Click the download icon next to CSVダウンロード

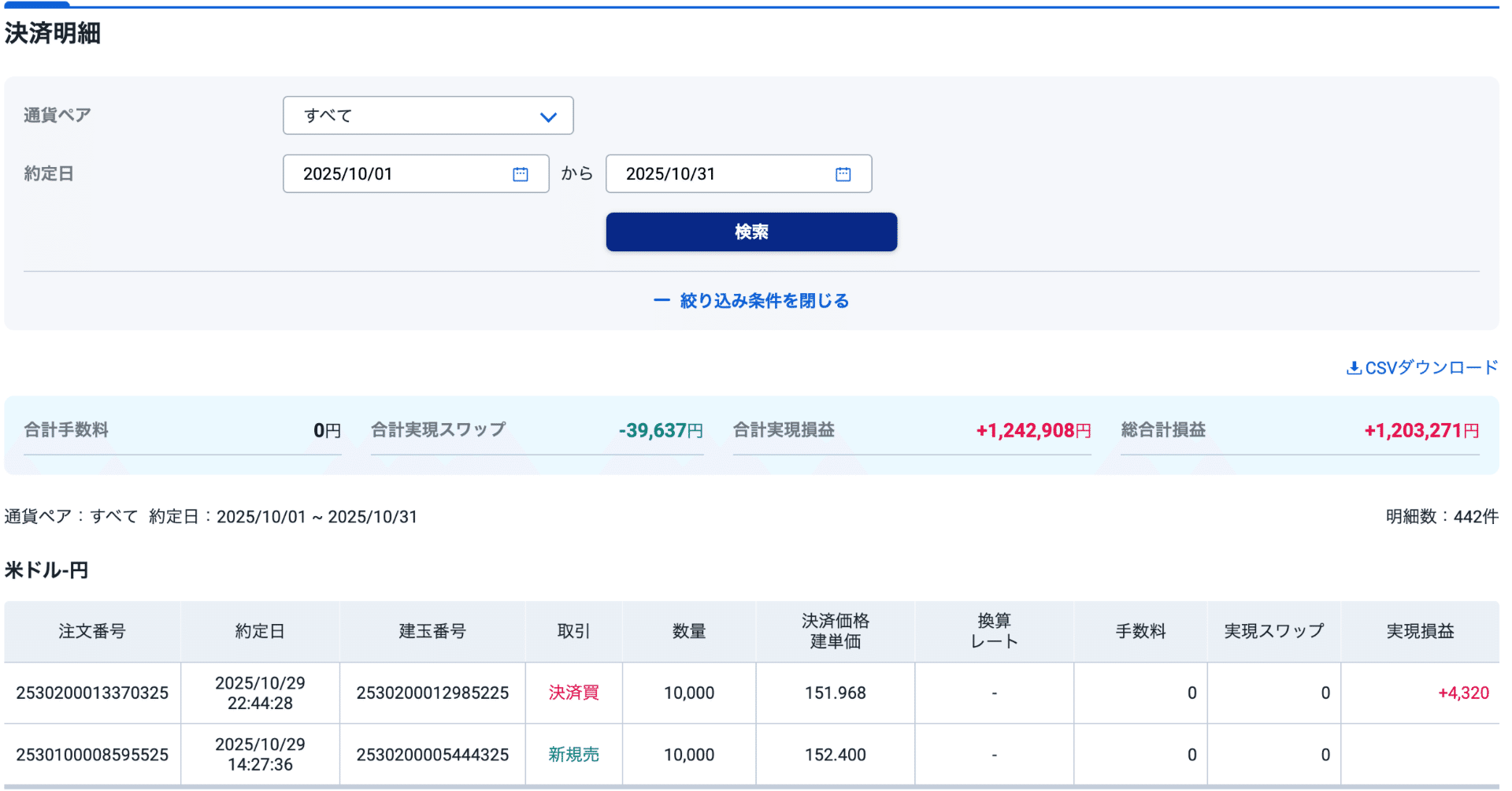[x=1355, y=366]
